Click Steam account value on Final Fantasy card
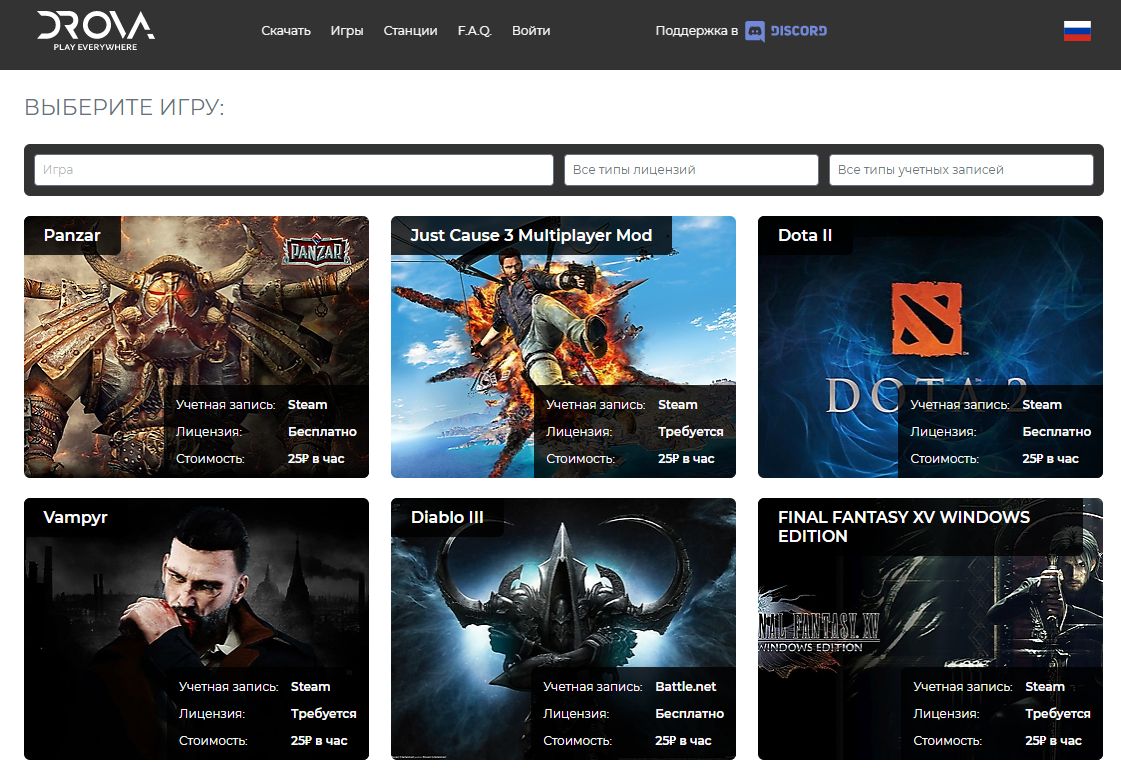The image size is (1121, 768). [x=1045, y=686]
